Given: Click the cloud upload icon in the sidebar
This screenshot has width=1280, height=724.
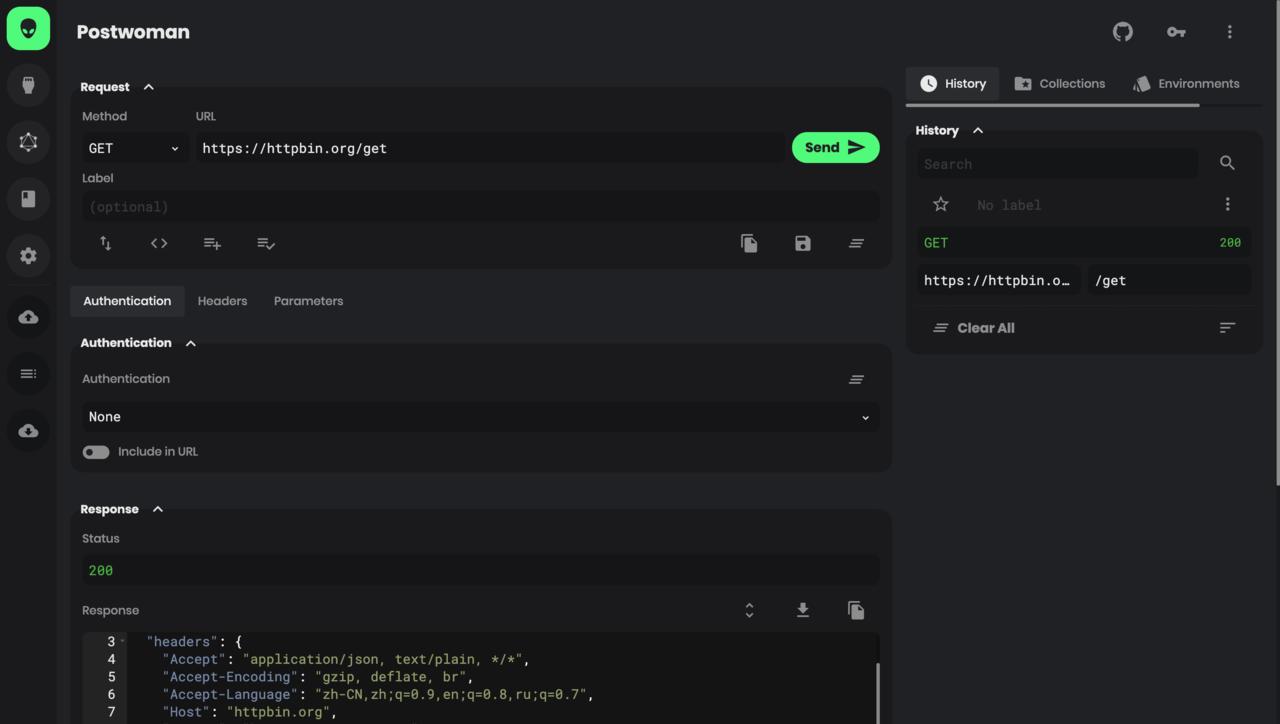Looking at the screenshot, I should point(28,317).
